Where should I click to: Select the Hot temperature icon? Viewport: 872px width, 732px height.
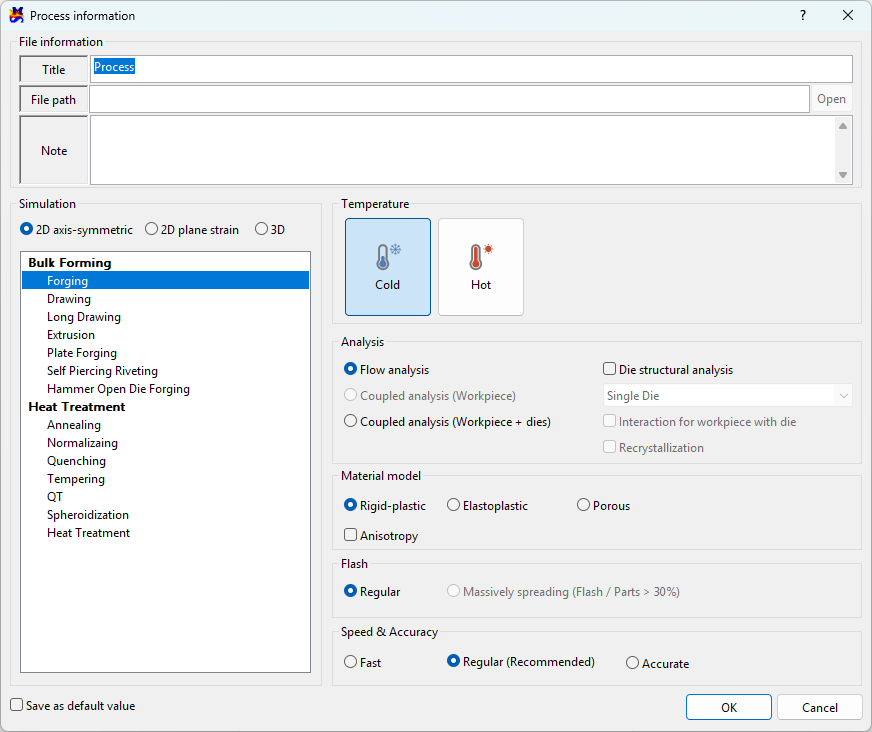click(x=481, y=267)
